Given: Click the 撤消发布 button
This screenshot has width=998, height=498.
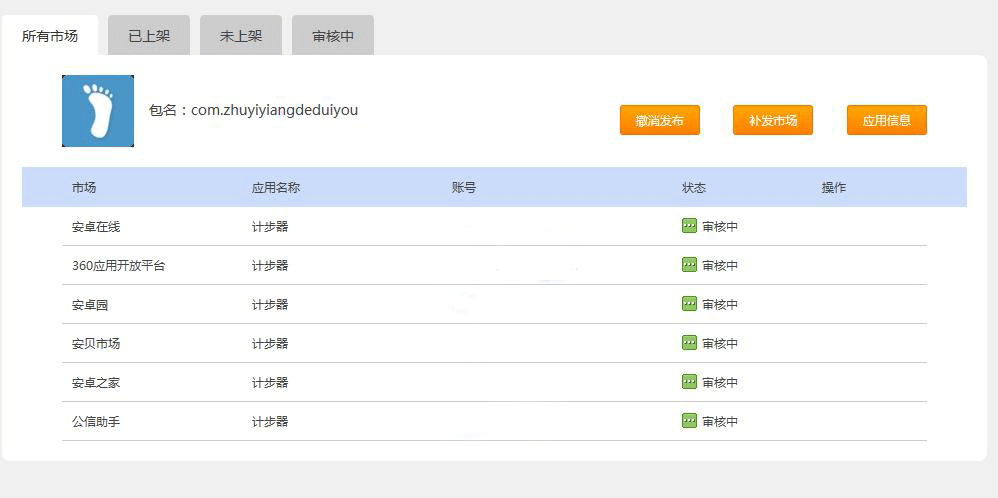Looking at the screenshot, I should tap(659, 120).
